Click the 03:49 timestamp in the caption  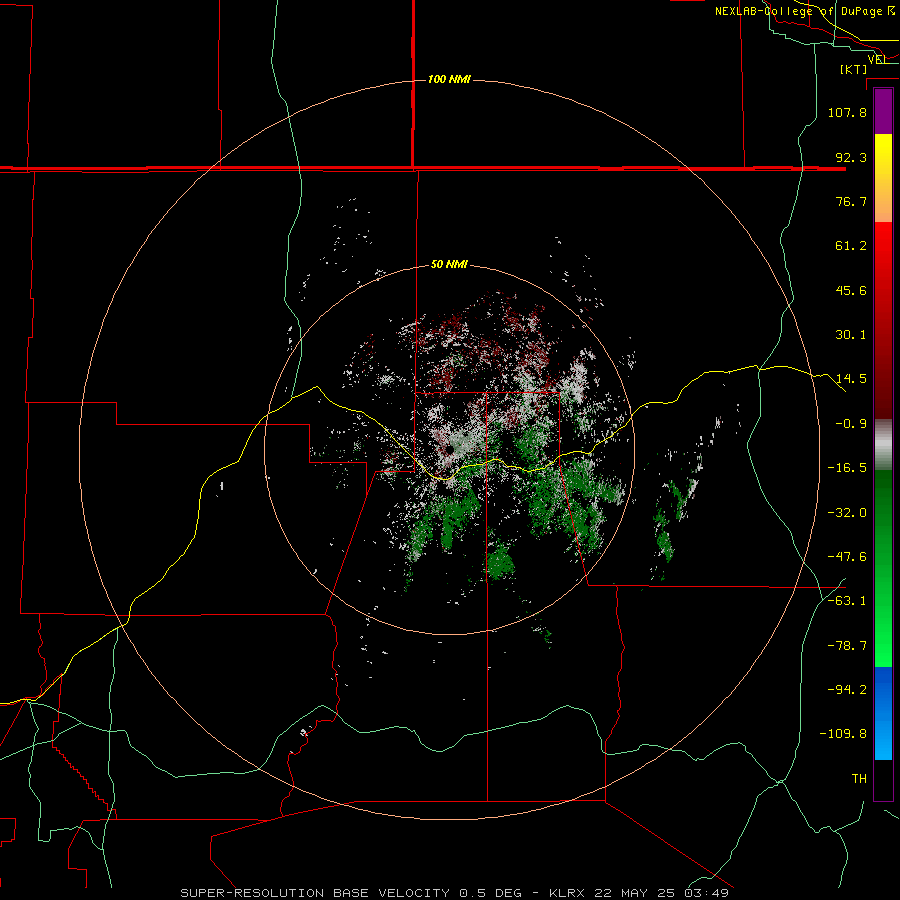707,893
